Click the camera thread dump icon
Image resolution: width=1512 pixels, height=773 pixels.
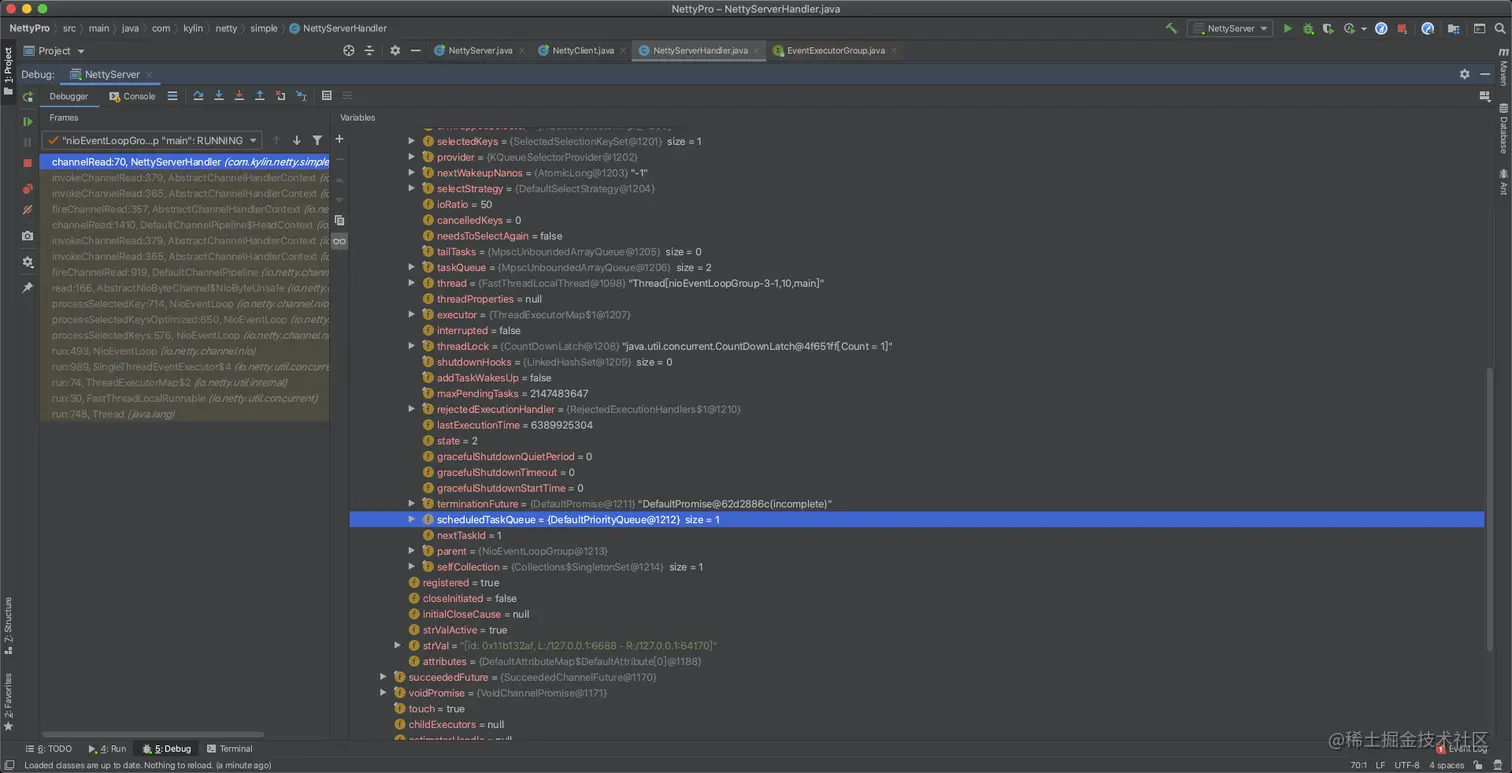(x=27, y=236)
